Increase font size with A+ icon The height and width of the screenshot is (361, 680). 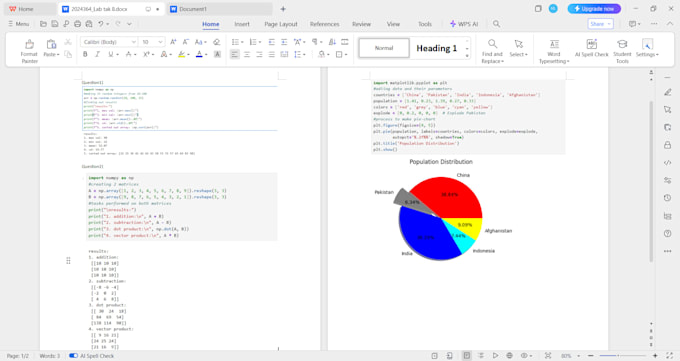coord(173,42)
